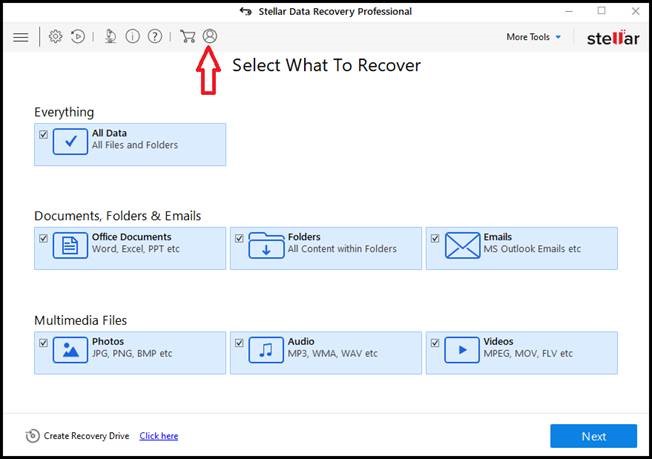
Task: Click the 'MS Outlook Emails etc' text
Action: pos(532,249)
